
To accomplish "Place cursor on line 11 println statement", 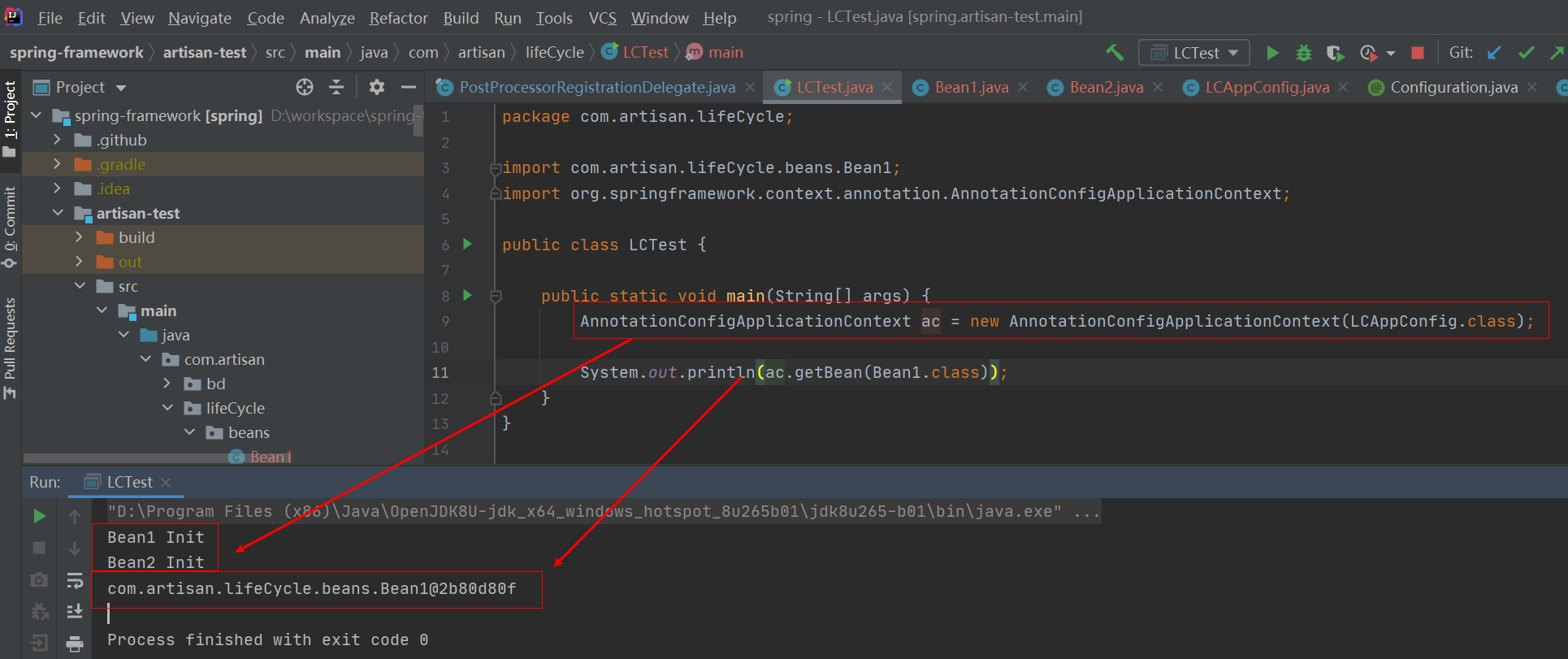I will tap(793, 373).
